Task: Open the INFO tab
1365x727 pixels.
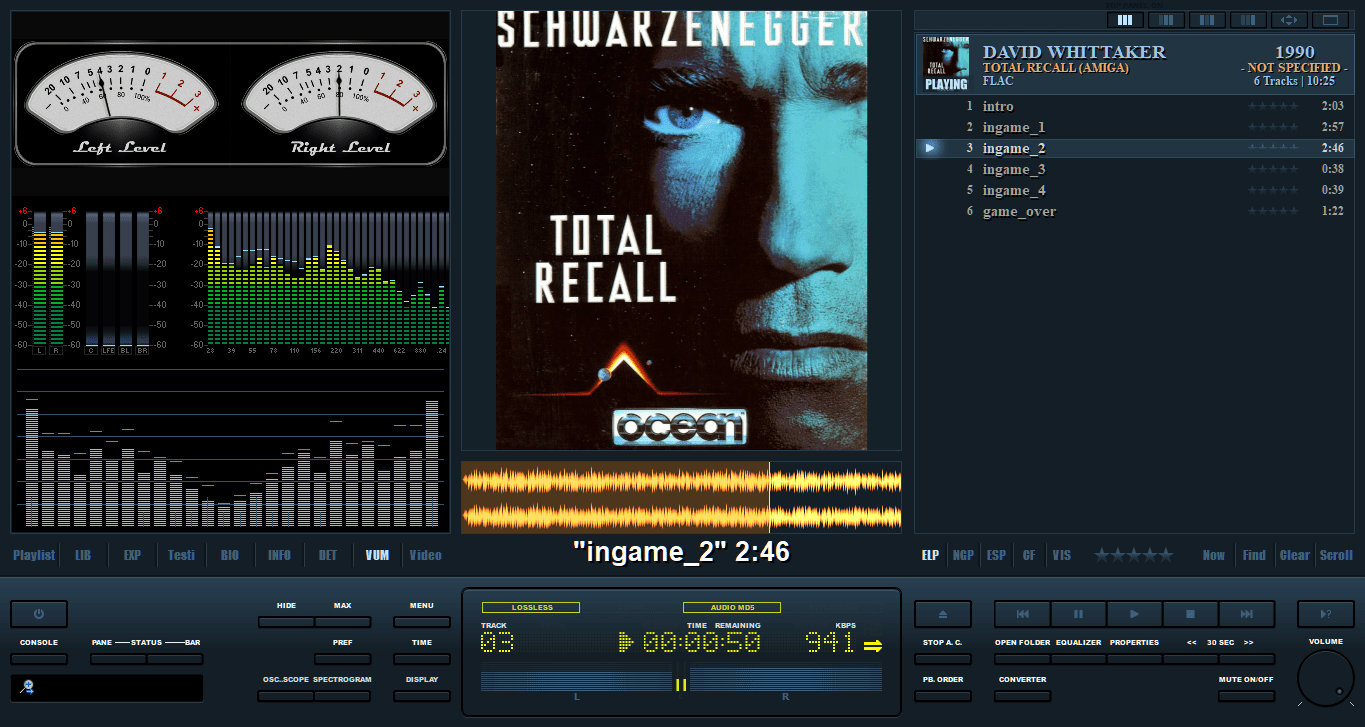Action: [x=279, y=555]
